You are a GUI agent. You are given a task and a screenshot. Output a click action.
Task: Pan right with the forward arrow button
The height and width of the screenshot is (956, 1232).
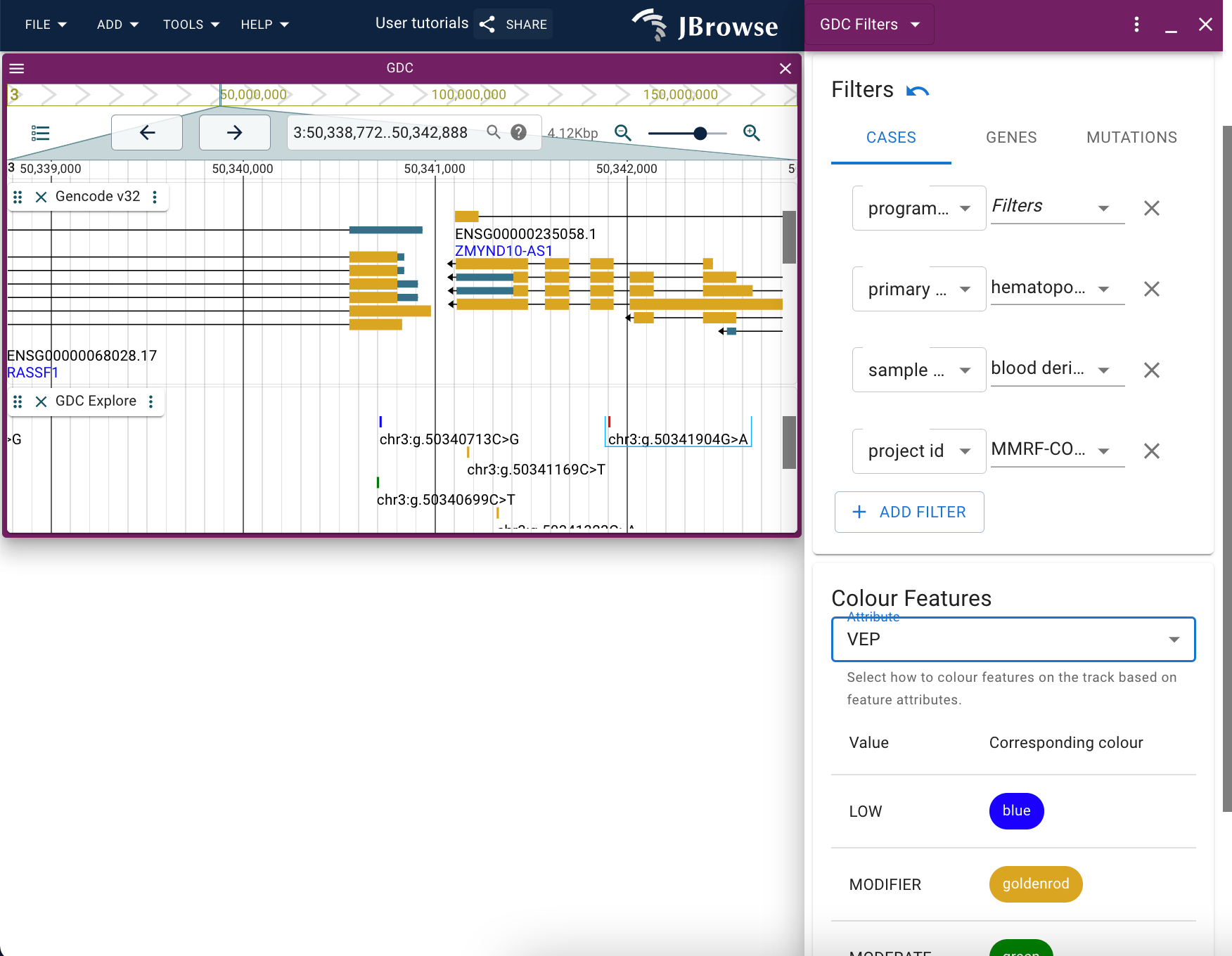coord(235,132)
